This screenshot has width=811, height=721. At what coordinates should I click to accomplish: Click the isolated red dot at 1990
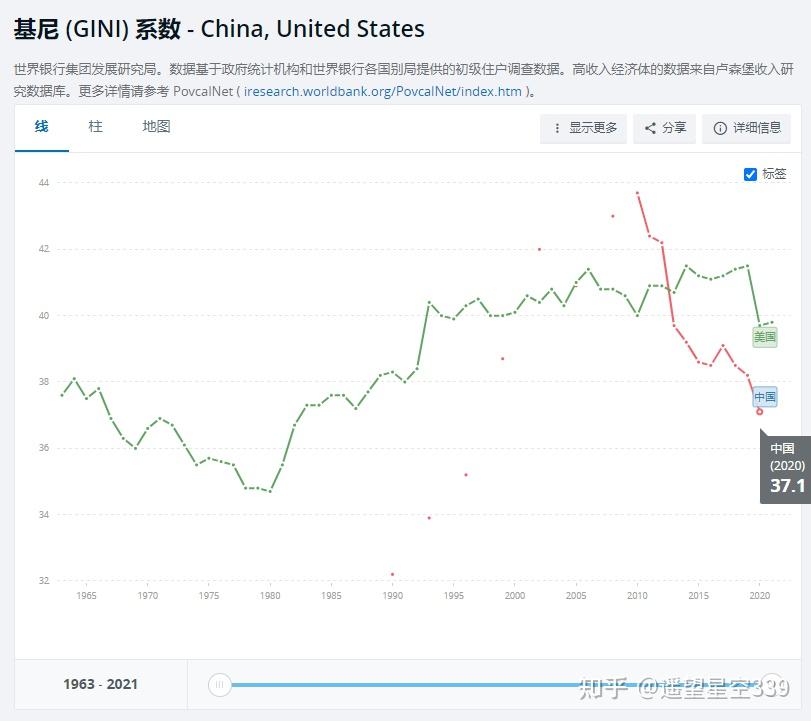(x=392, y=574)
